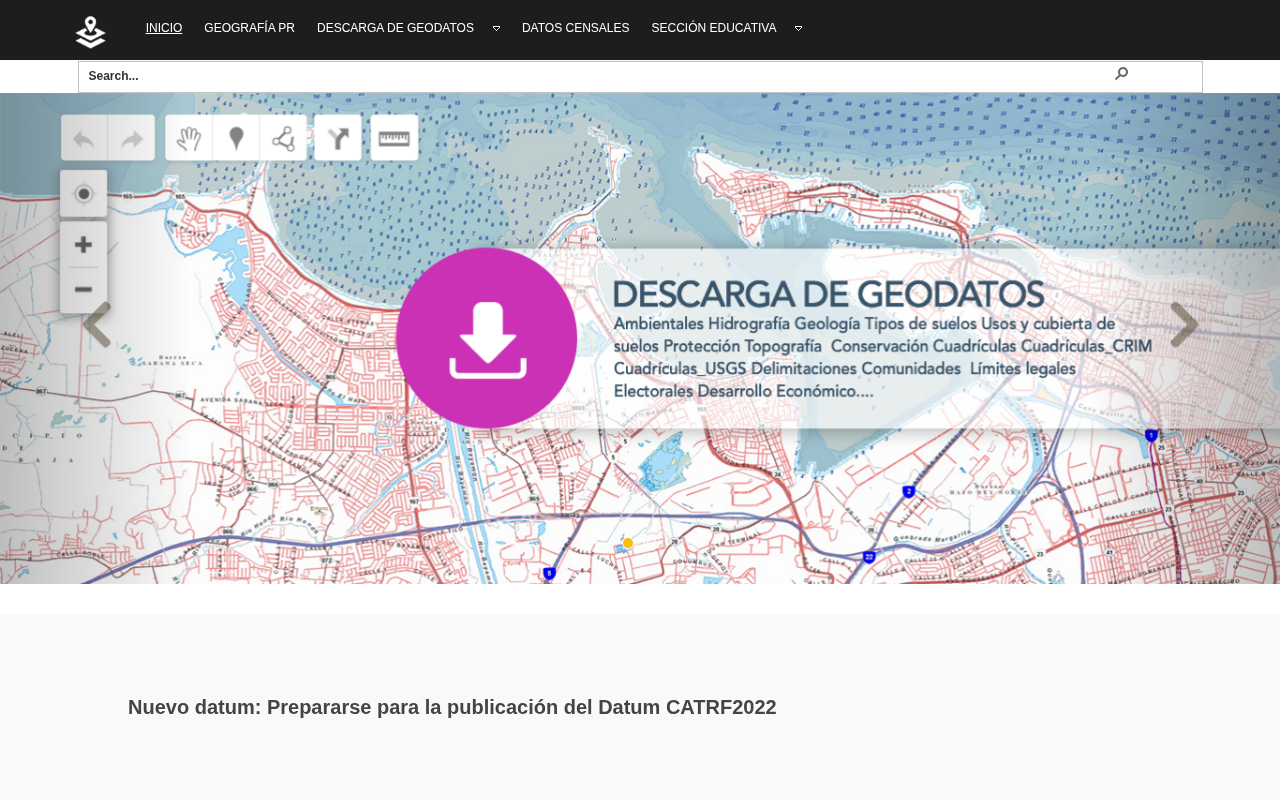Screen dimensions: 1280x800
Task: Click the directions arrow tool icon
Action: pyautogui.click(x=338, y=138)
